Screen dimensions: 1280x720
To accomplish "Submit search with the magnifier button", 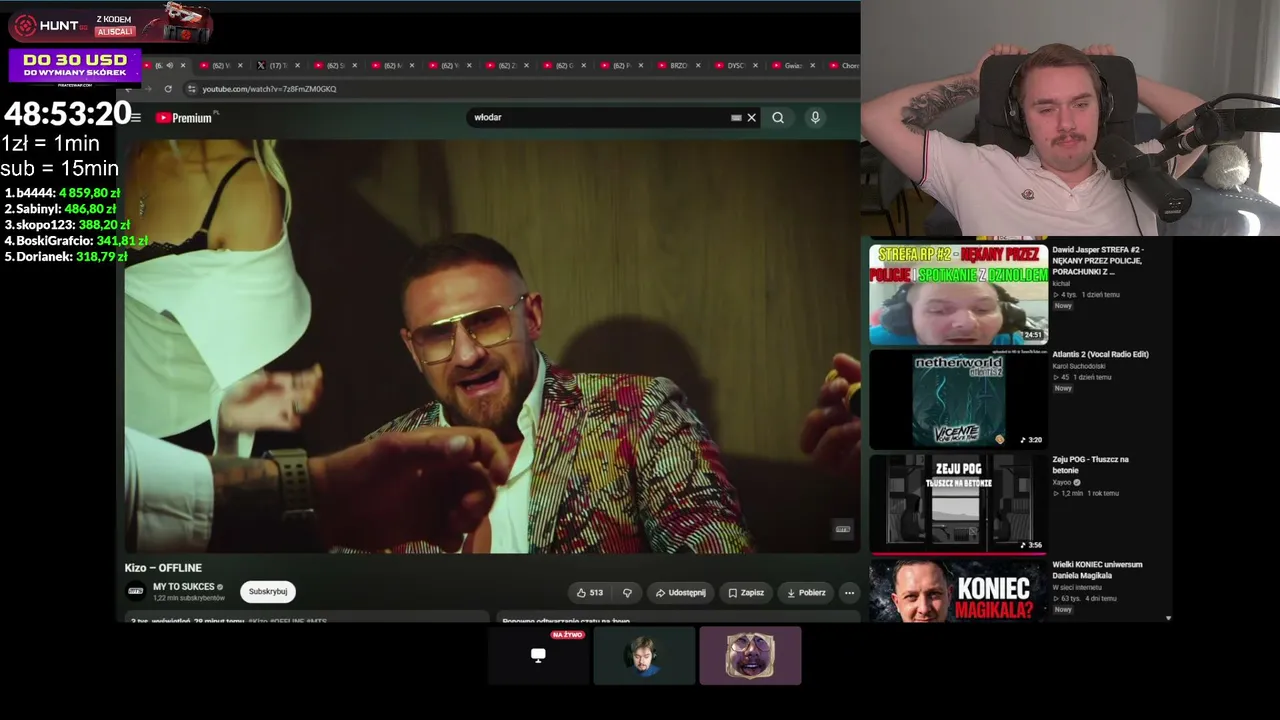I will pos(778,118).
